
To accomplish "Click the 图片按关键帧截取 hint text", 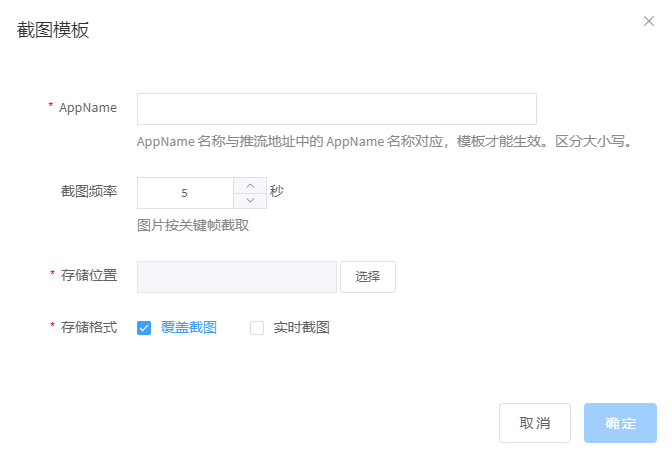I will [193, 225].
